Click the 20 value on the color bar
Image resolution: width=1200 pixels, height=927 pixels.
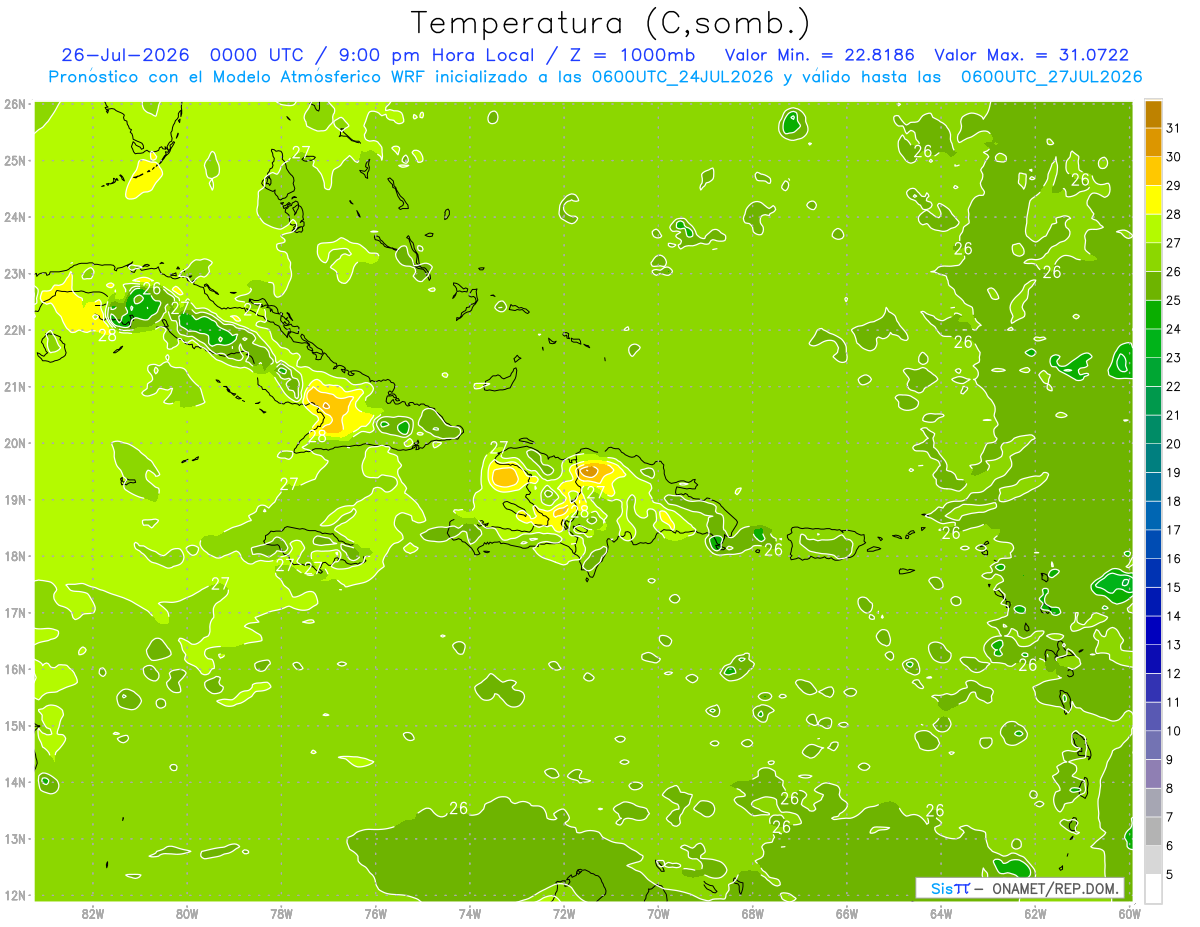pos(1174,444)
